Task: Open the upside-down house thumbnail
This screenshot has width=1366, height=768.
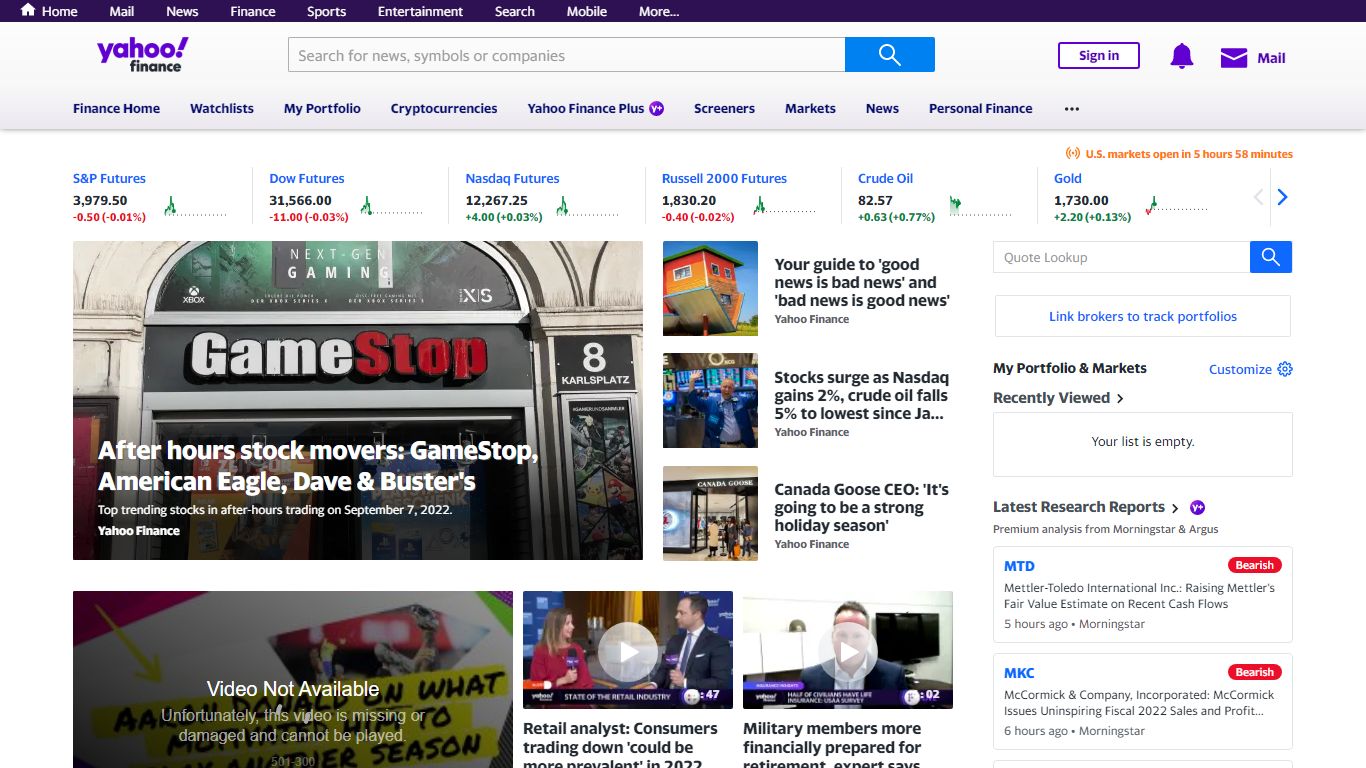Action: click(x=710, y=288)
